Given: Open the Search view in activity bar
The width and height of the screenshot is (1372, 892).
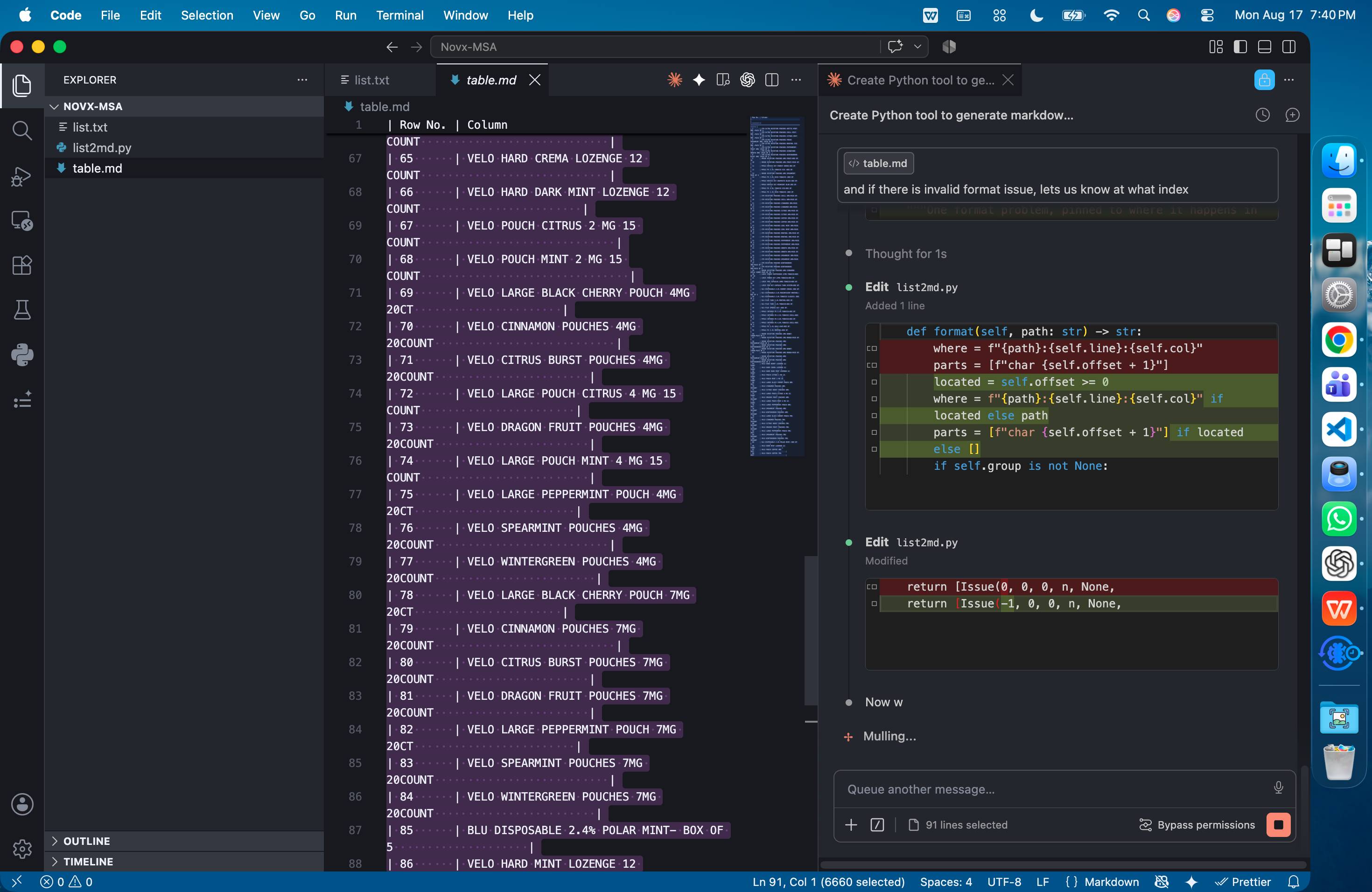Looking at the screenshot, I should coord(22,130).
